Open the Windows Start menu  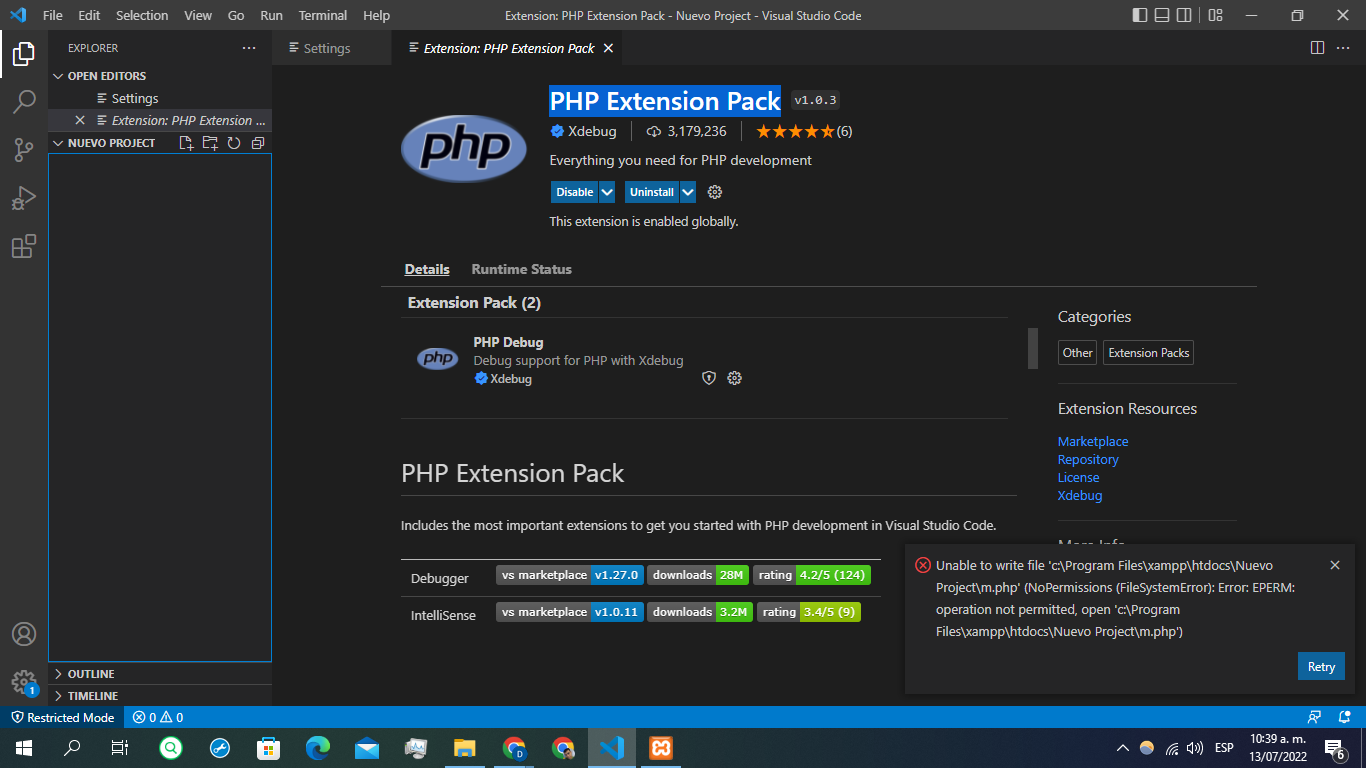[23, 747]
